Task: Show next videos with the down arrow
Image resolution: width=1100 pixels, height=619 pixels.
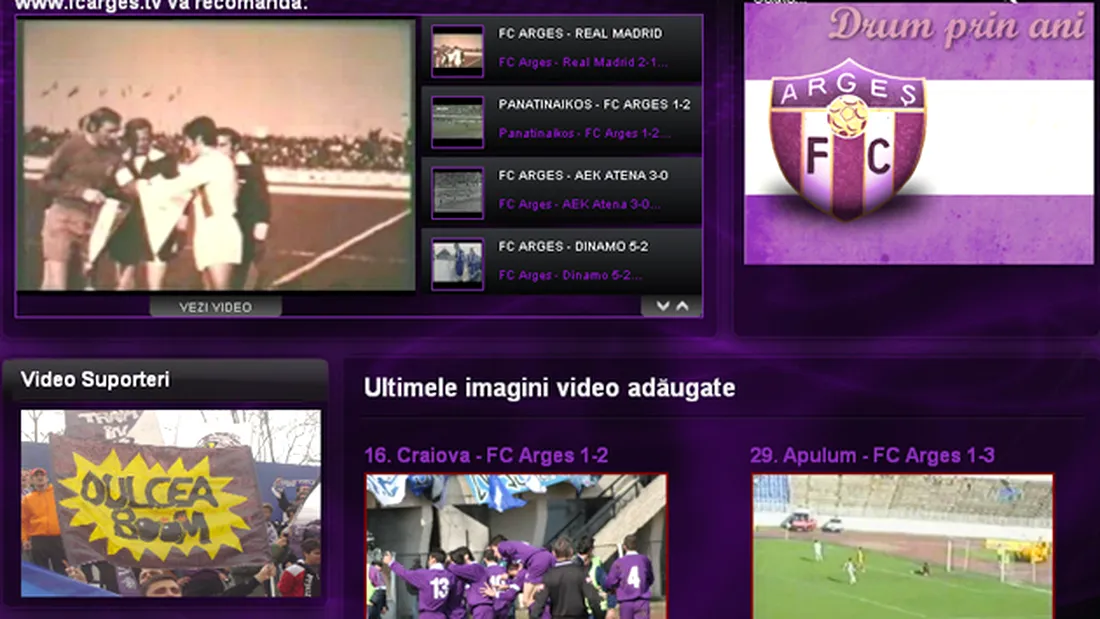Action: point(662,306)
